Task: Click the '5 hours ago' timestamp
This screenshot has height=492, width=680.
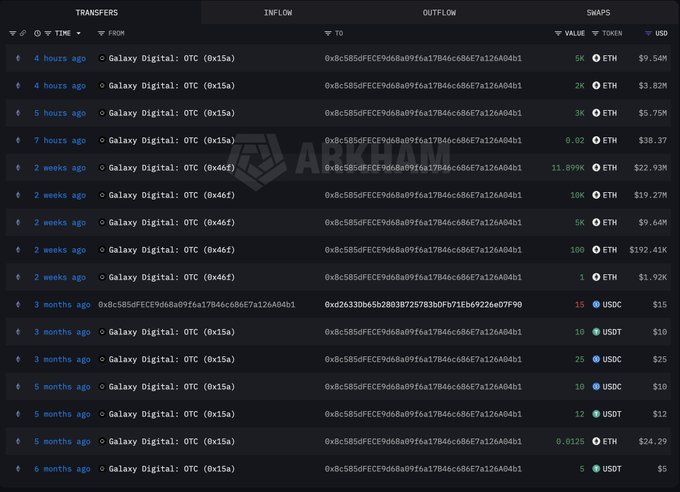Action: click(x=60, y=113)
